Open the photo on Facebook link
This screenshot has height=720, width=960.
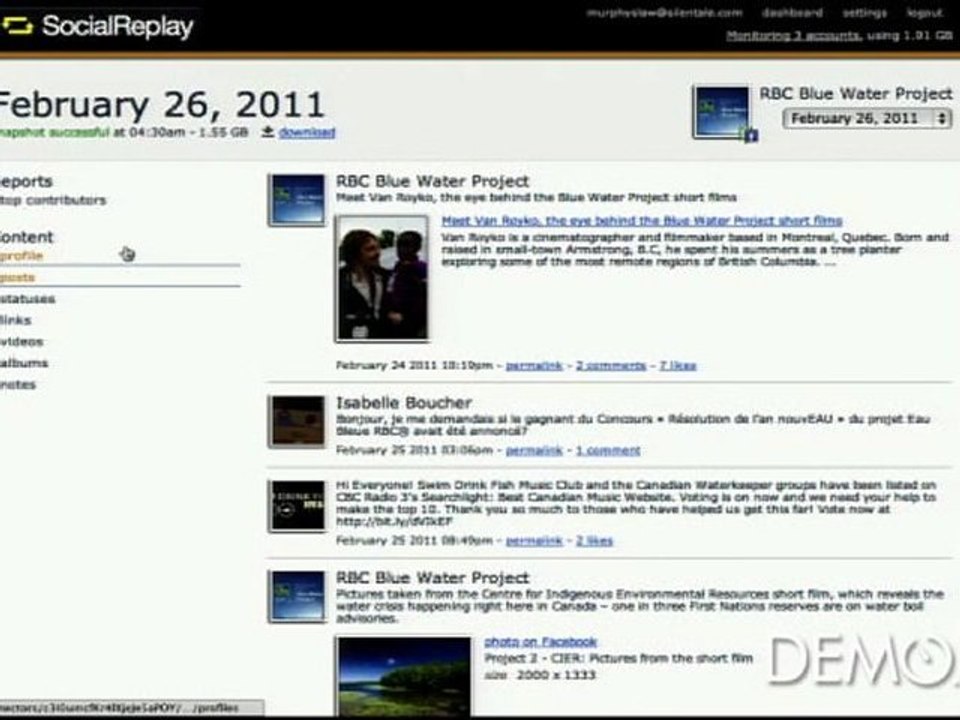click(x=540, y=642)
